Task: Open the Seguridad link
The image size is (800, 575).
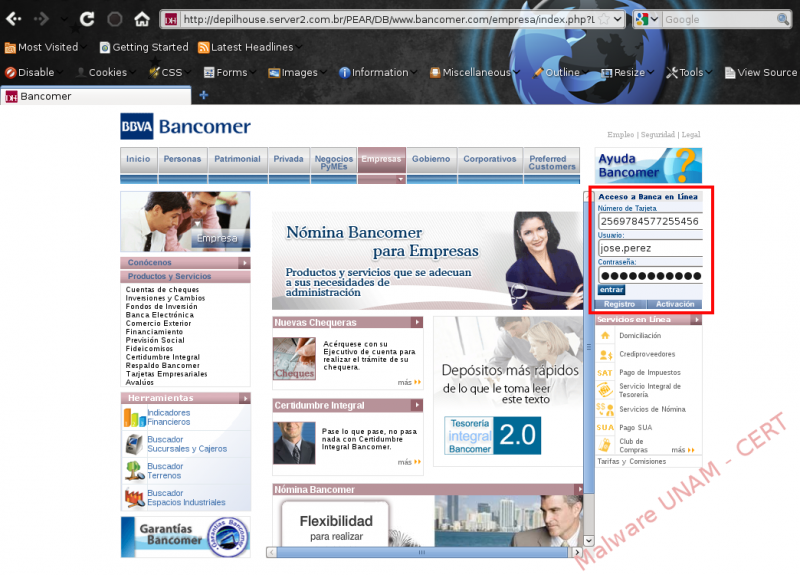Action: [x=658, y=135]
